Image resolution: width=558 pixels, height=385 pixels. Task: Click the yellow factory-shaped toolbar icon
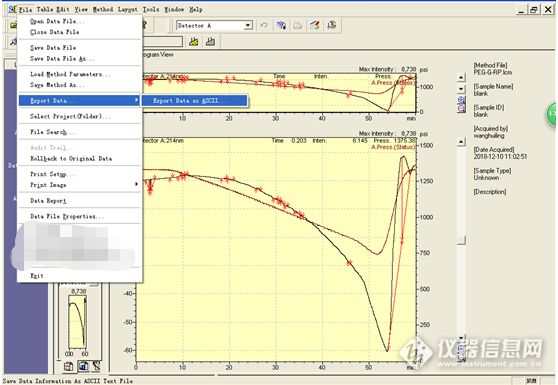click(x=194, y=42)
